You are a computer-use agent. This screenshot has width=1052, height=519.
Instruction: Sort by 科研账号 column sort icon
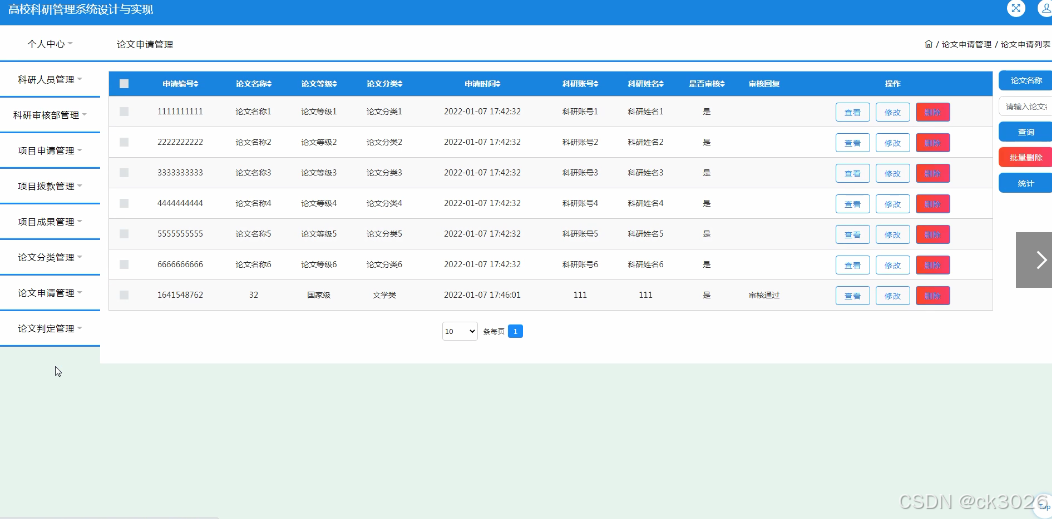tap(596, 84)
